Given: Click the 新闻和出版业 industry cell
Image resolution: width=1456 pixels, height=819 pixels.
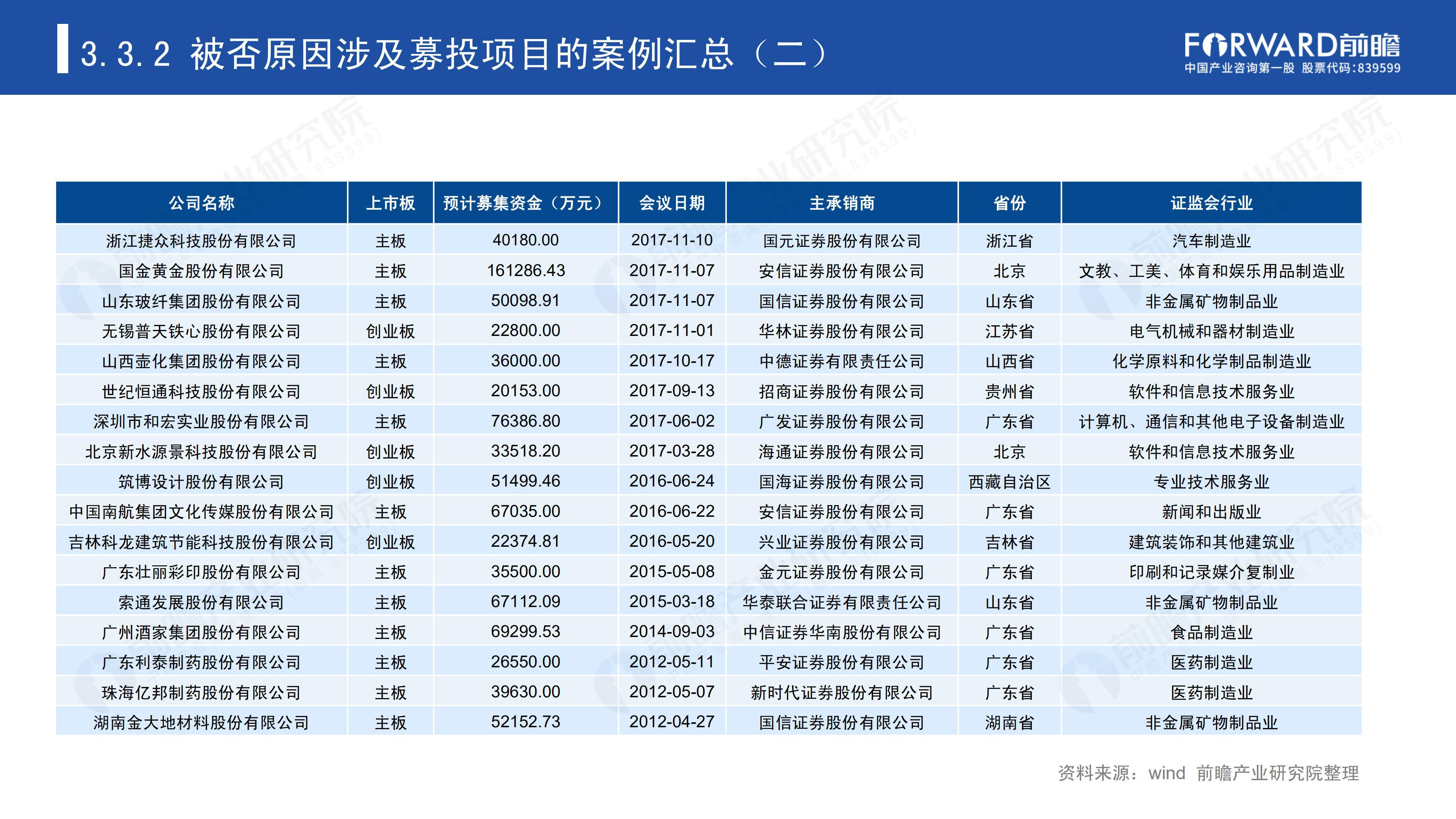Looking at the screenshot, I should (1211, 511).
